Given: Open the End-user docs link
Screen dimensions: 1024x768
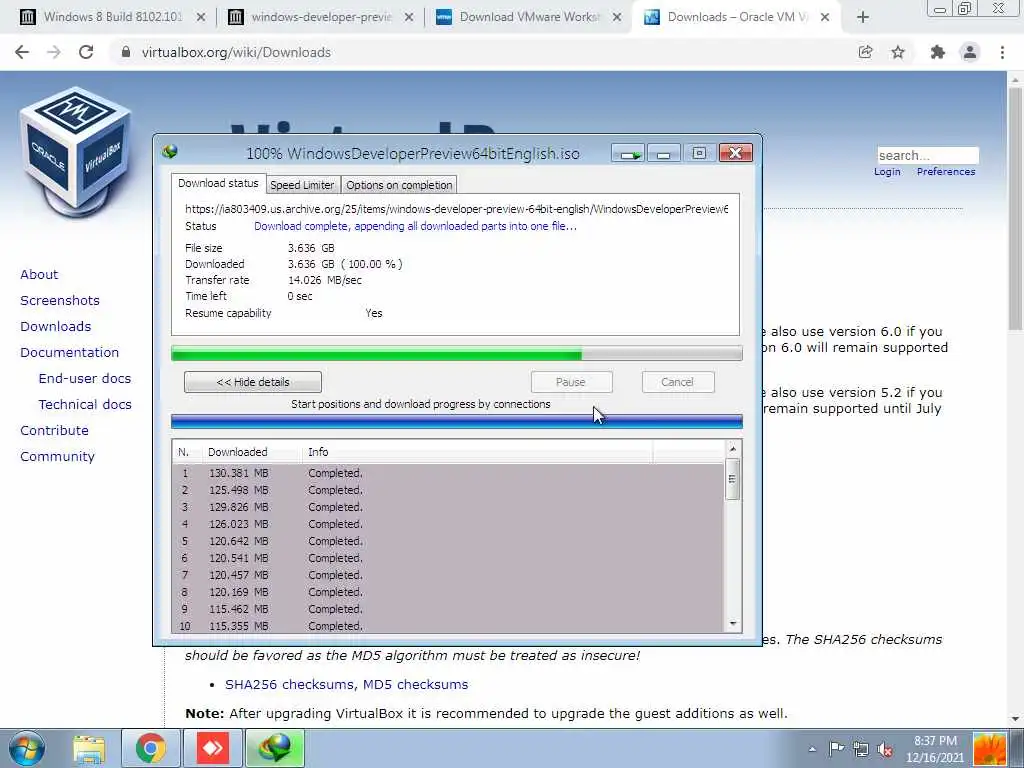Looking at the screenshot, I should [x=85, y=379].
